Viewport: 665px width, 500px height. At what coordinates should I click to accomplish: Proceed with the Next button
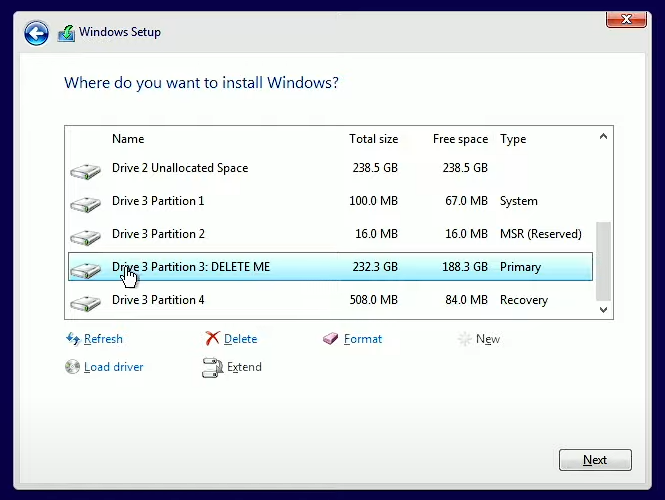[595, 460]
